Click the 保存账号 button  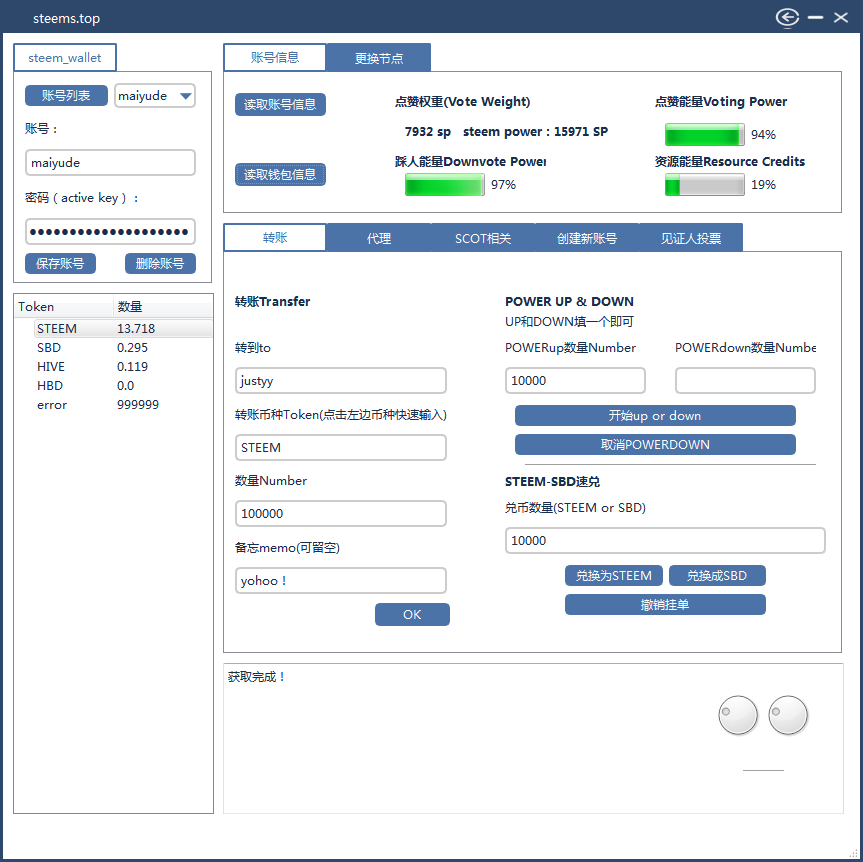pyautogui.click(x=61, y=264)
